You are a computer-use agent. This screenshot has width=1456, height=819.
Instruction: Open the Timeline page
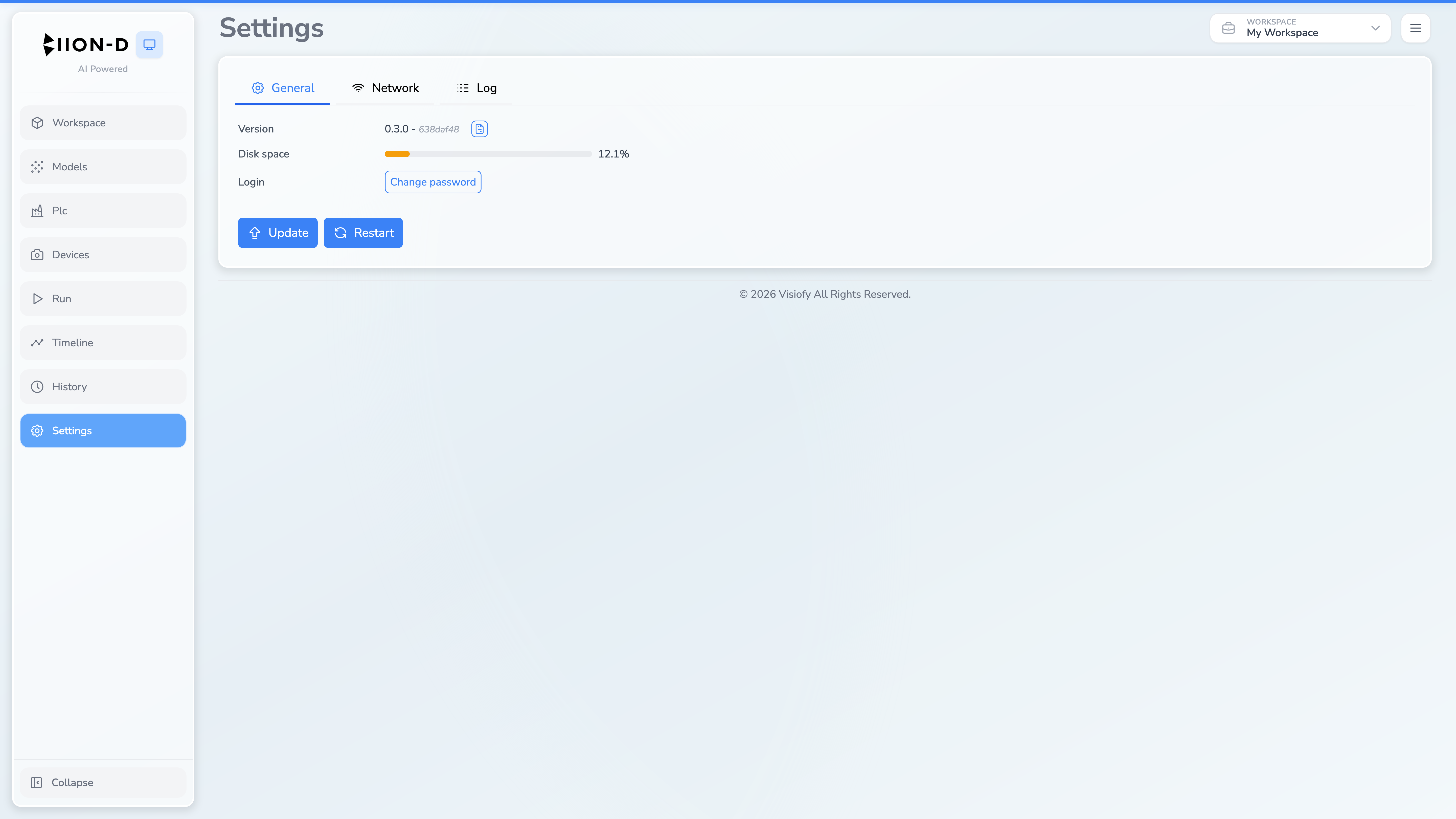click(x=103, y=343)
